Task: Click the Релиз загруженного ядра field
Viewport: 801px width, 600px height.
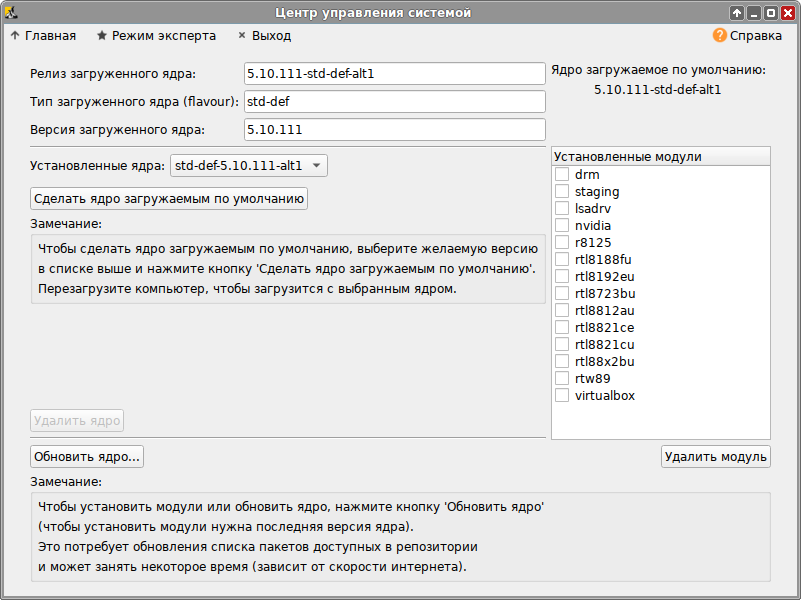Action: pos(394,74)
